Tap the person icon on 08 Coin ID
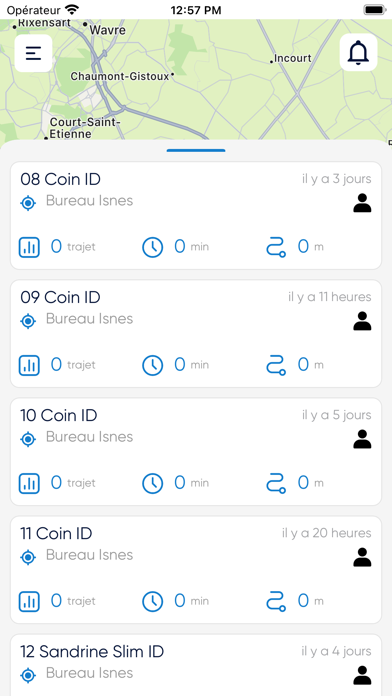Viewport: 392px width, 696px height. click(x=362, y=203)
